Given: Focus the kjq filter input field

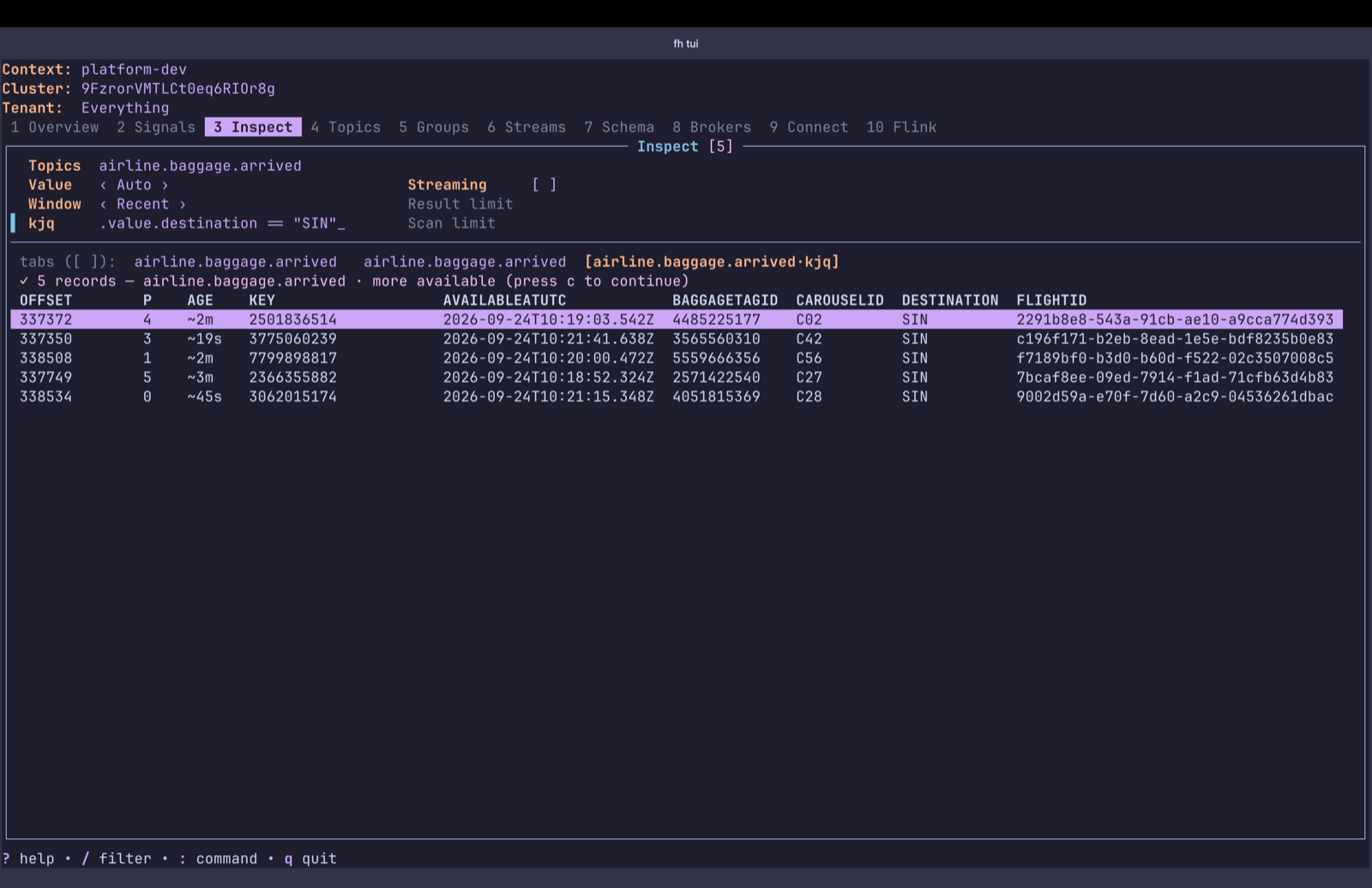Looking at the screenshot, I should click(222, 223).
